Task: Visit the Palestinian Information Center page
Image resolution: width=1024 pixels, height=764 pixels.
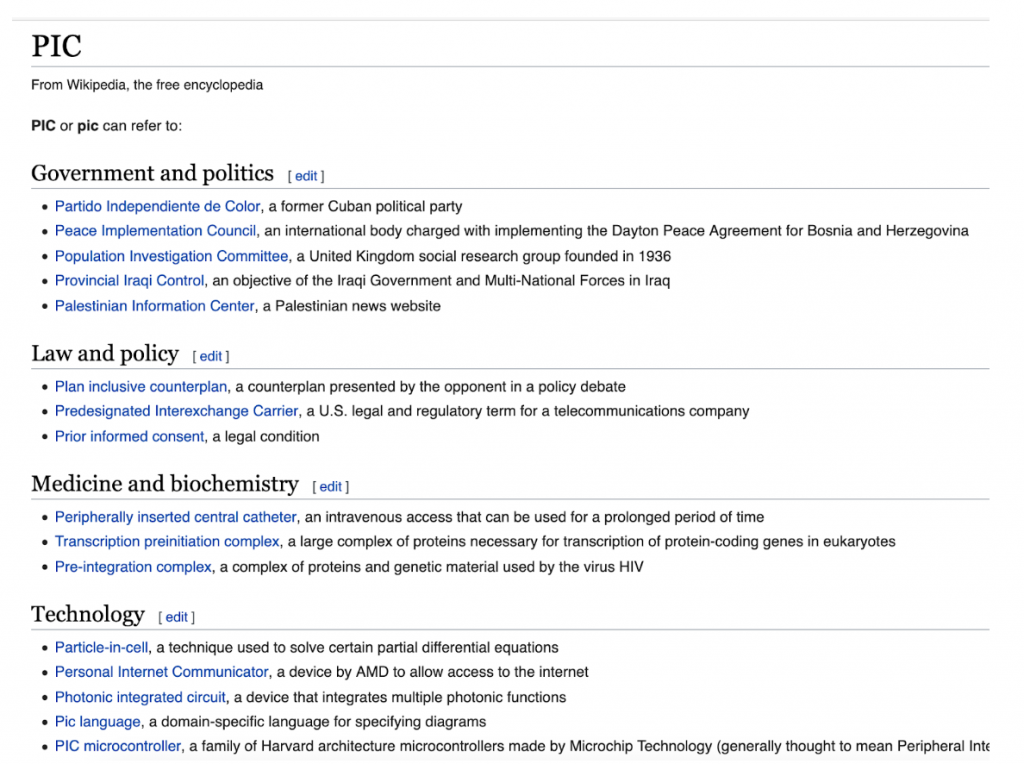Action: point(154,306)
